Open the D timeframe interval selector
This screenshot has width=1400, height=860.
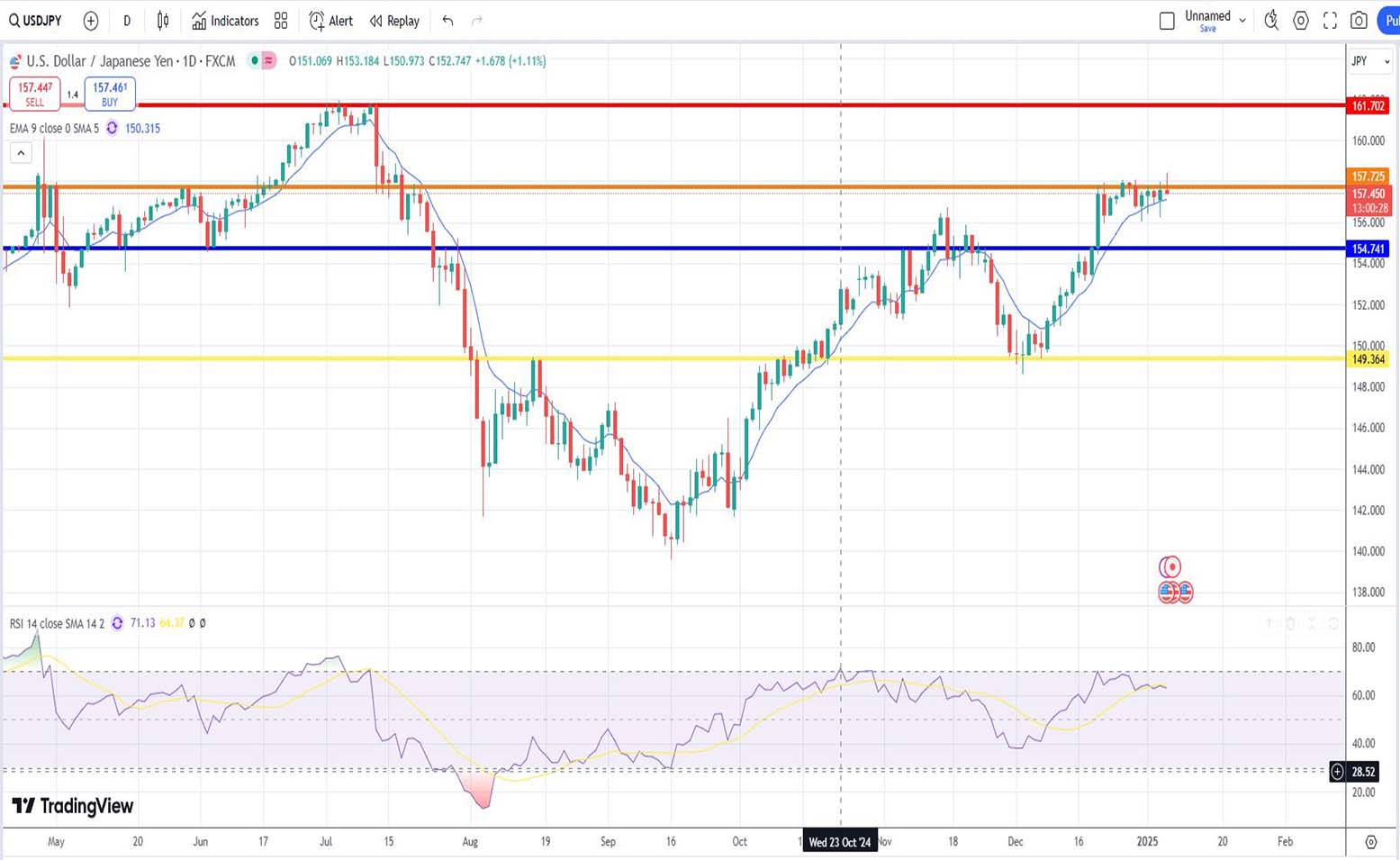pos(127,21)
